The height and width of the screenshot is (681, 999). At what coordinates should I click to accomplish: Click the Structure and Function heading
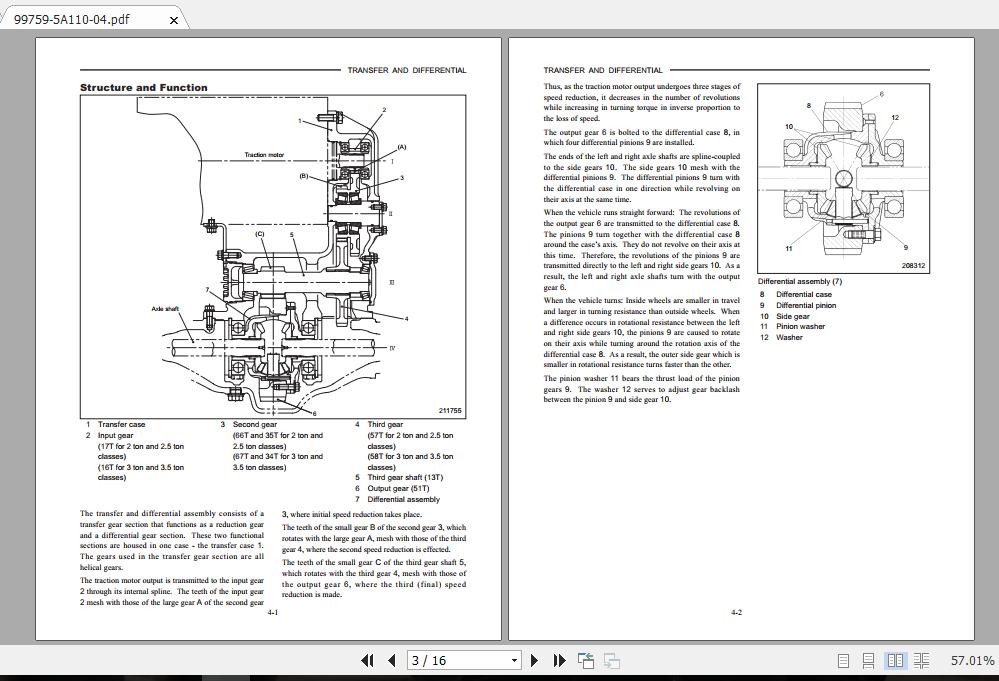(x=143, y=88)
